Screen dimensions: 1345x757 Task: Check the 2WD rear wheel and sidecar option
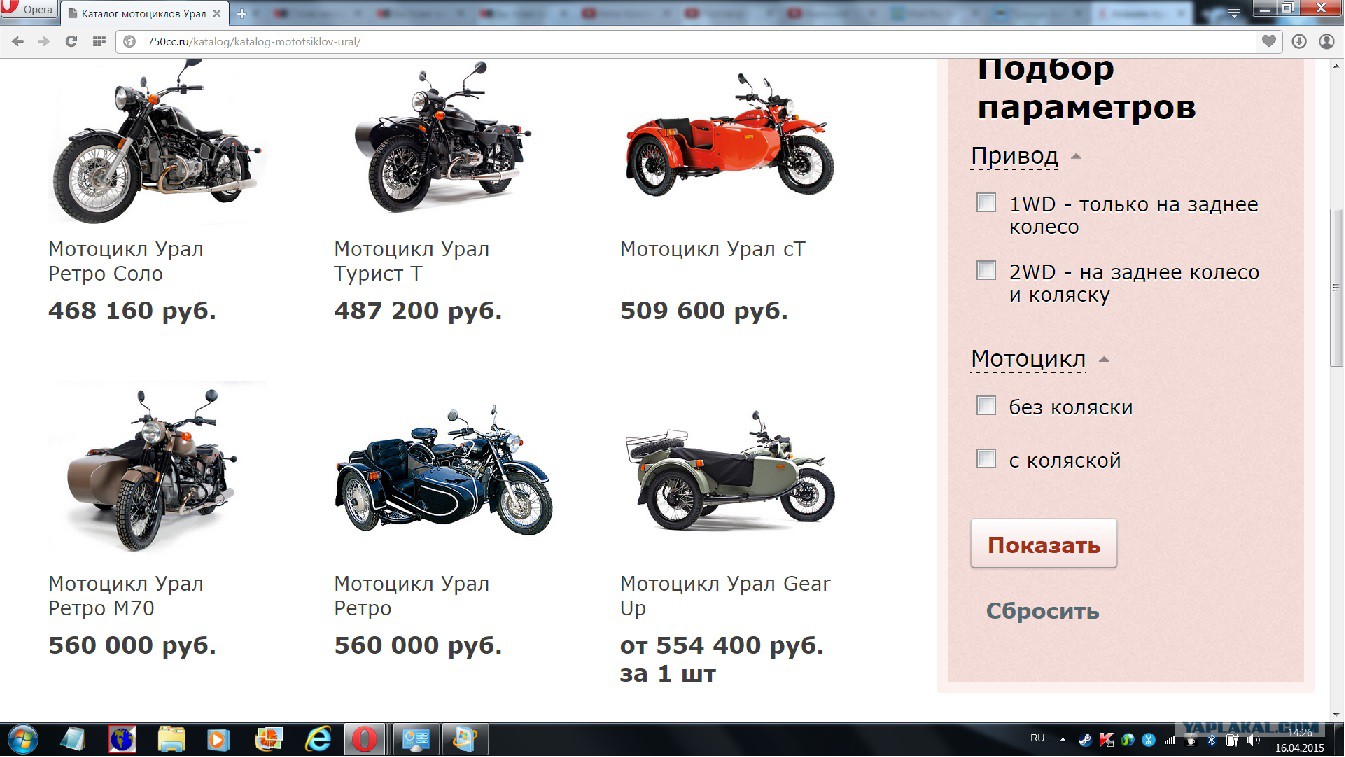[x=986, y=270]
